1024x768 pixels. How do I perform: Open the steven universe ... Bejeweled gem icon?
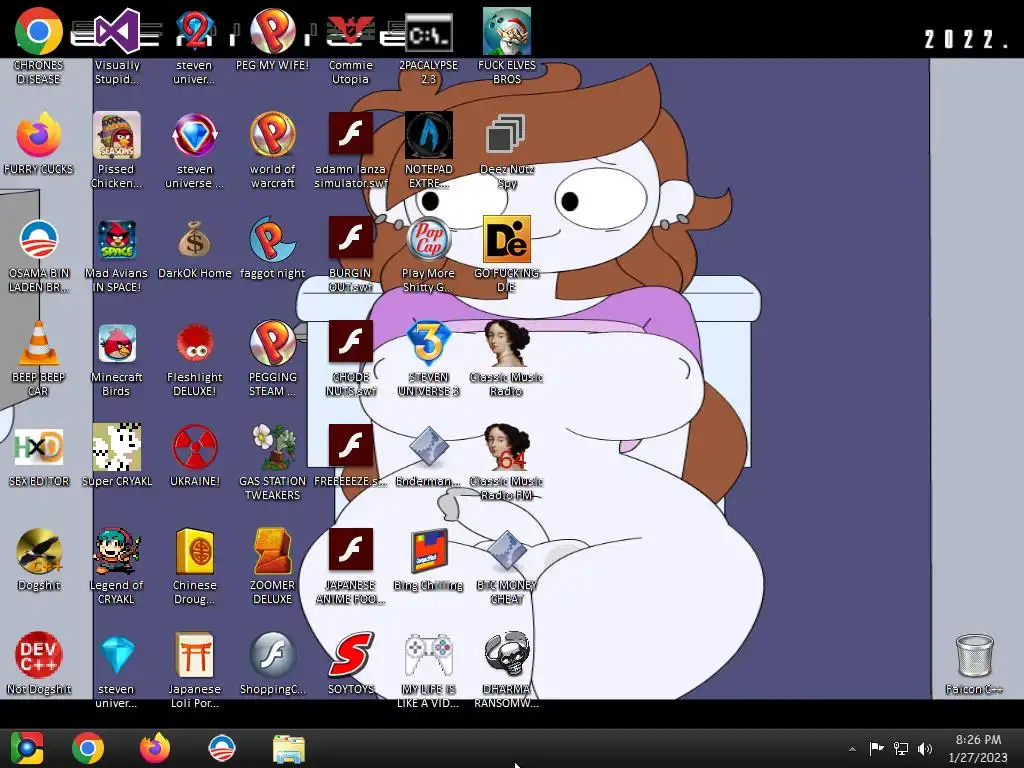point(195,136)
